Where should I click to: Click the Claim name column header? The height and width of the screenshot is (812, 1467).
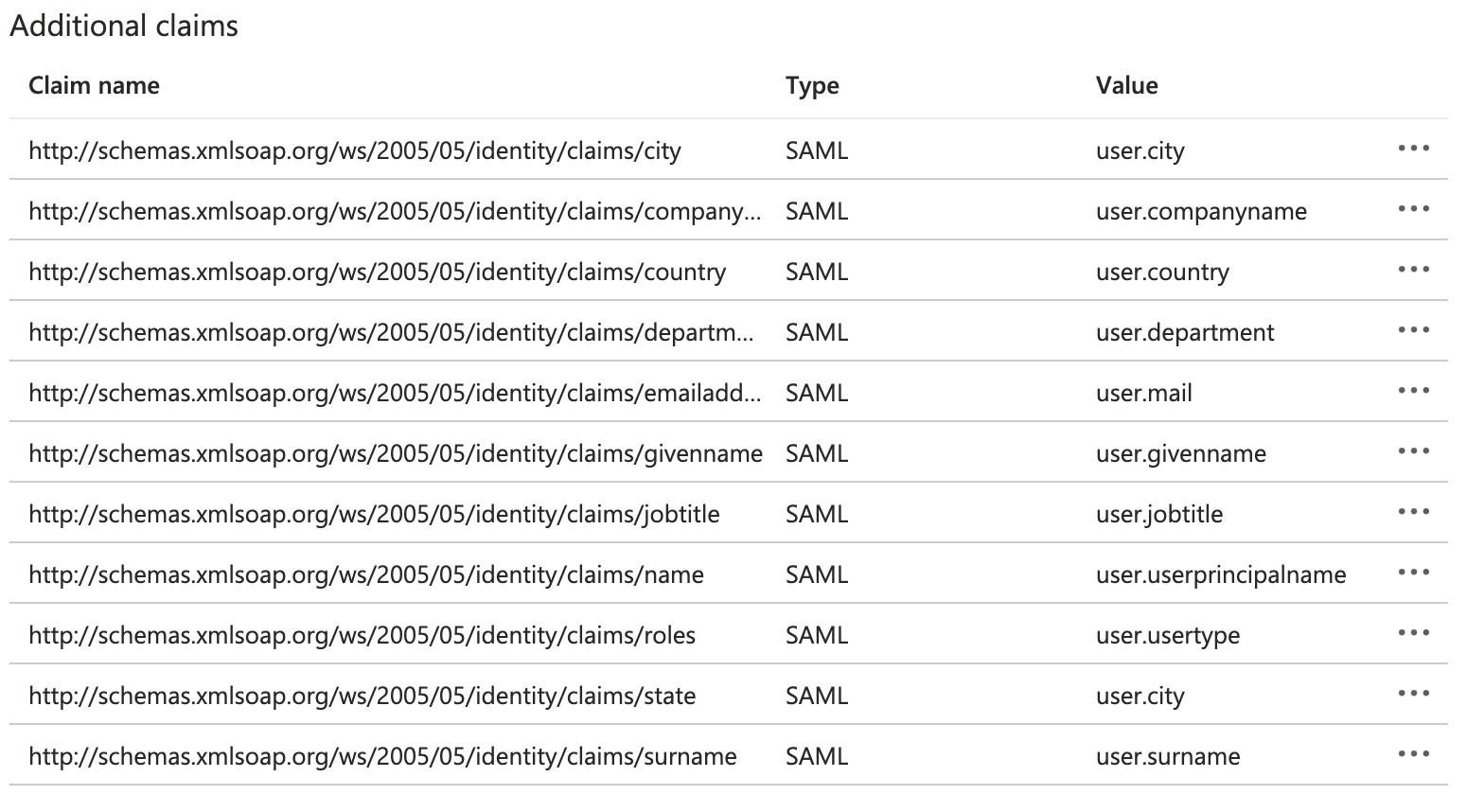[94, 85]
